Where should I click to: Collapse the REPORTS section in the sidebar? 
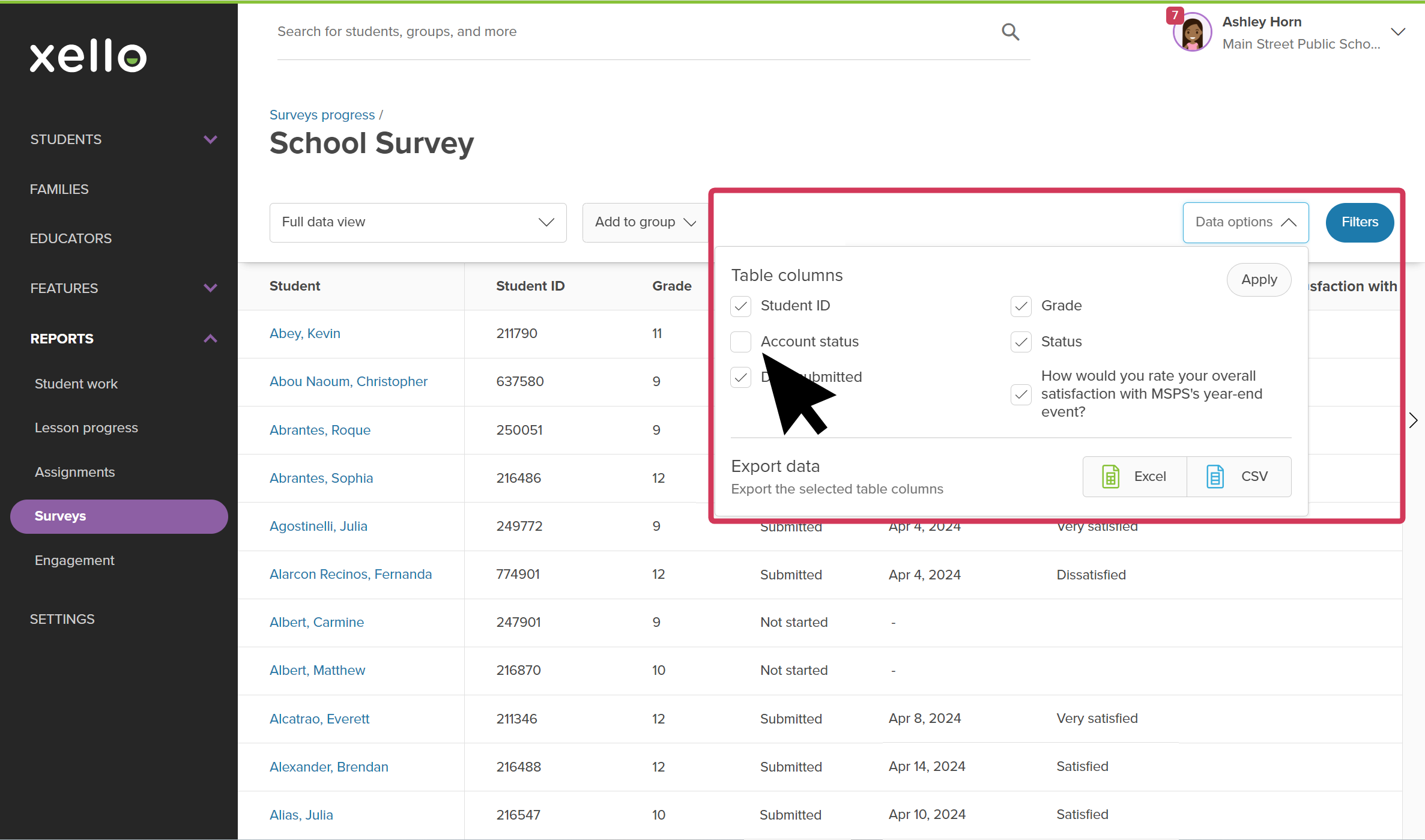pos(210,338)
